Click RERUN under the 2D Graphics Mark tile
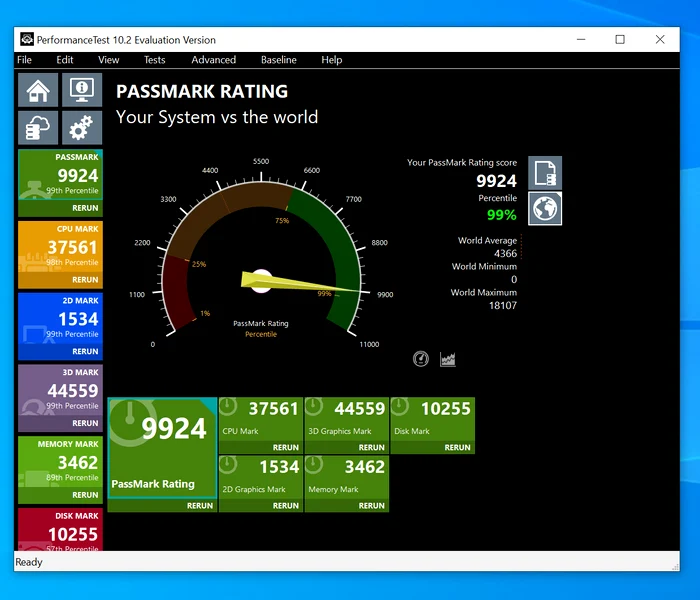Viewport: 700px width, 600px height. (286, 506)
